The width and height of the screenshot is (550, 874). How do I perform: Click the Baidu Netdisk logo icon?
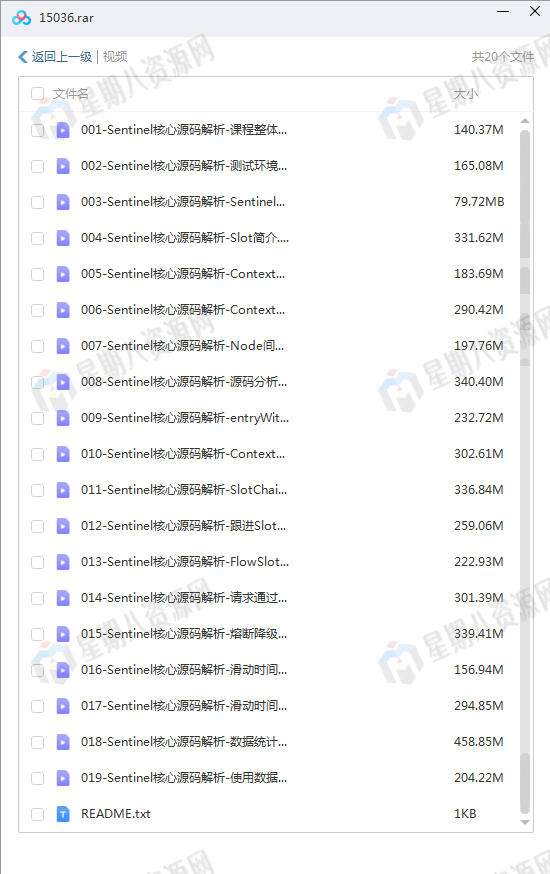point(21,18)
